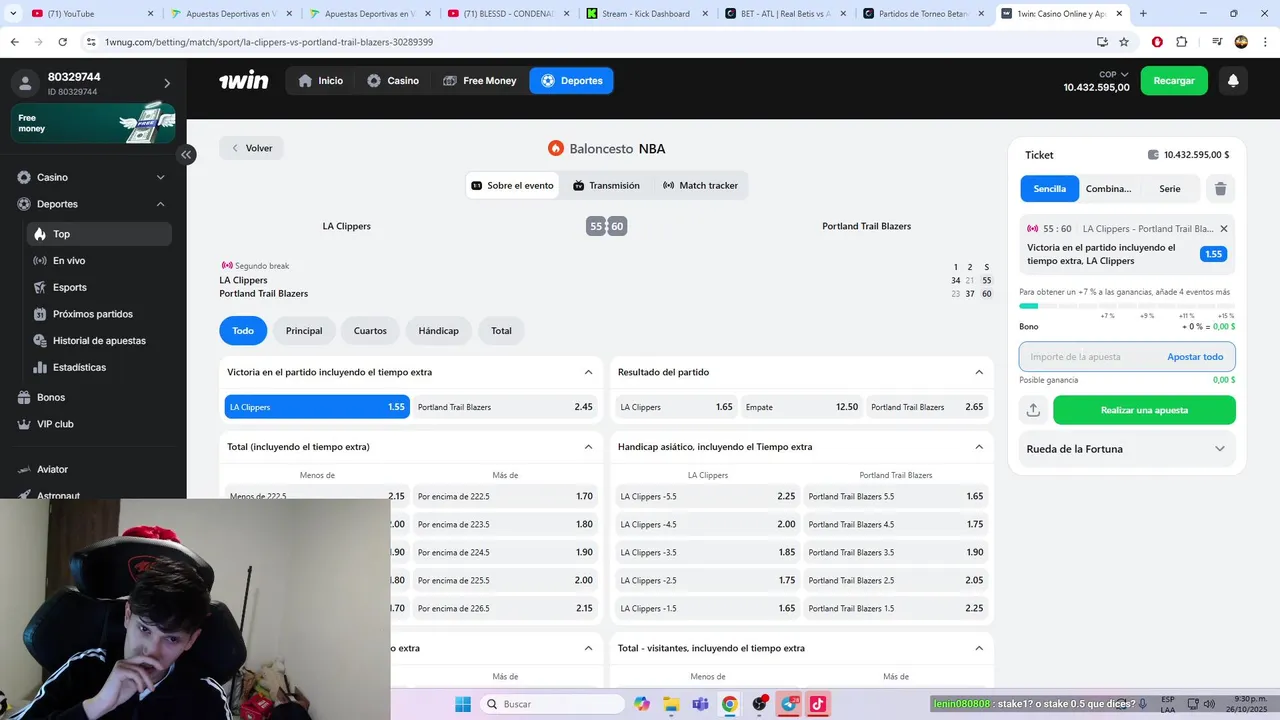Screen dimensions: 1280x720
Task: Select the Hándicap market filter
Action: (x=438, y=331)
